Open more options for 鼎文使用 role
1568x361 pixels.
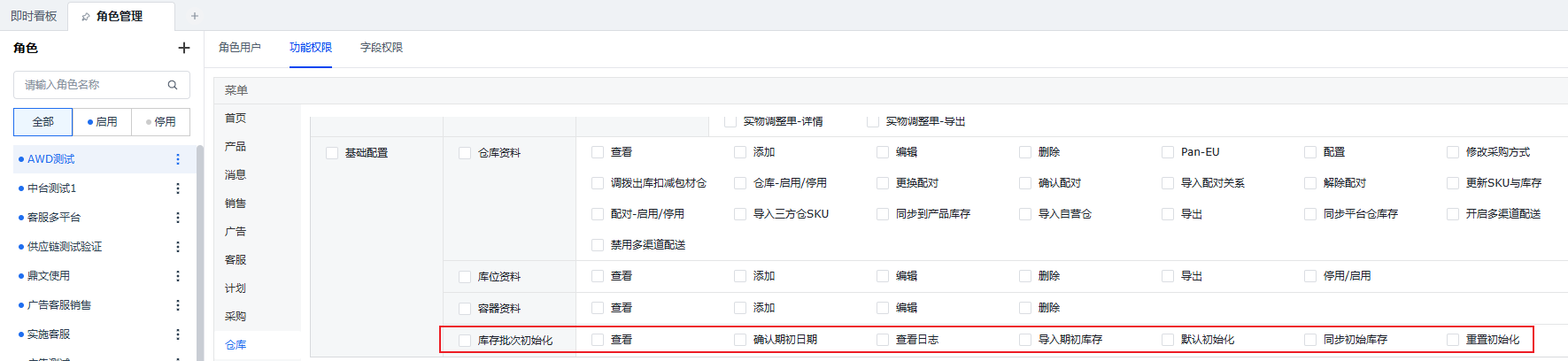point(178,276)
